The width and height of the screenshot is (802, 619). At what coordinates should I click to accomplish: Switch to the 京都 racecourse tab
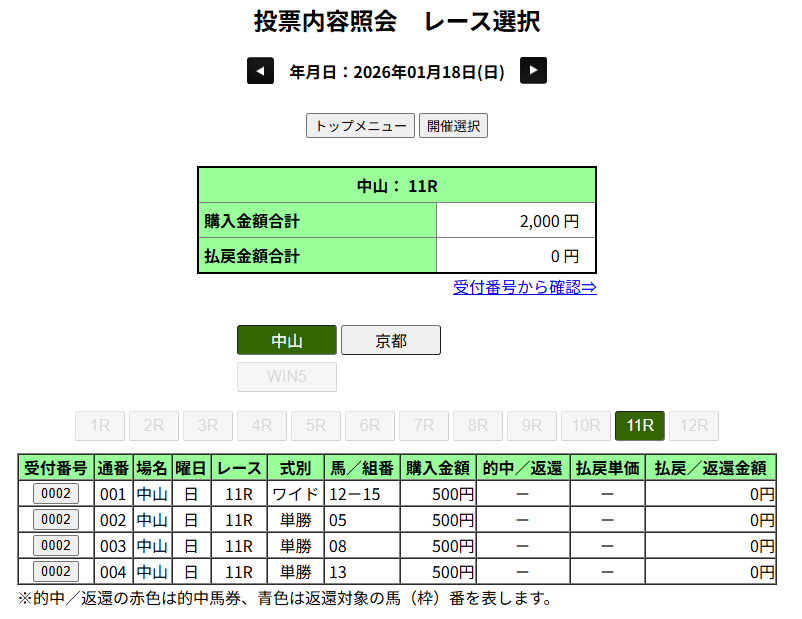(391, 341)
